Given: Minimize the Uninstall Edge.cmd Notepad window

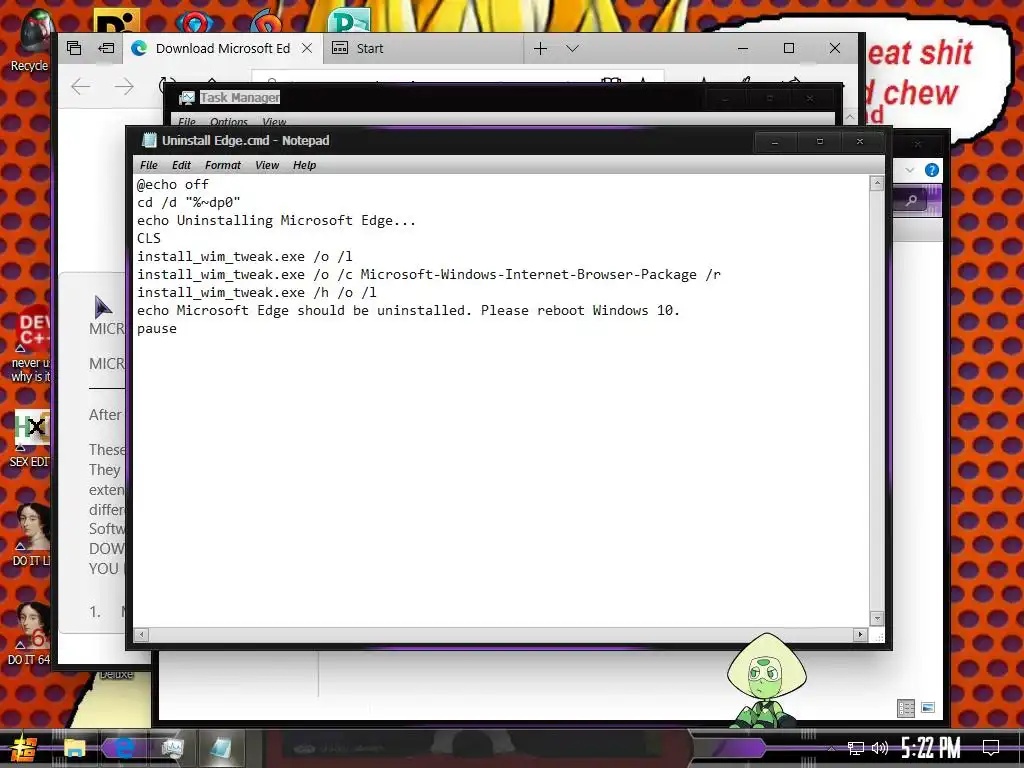Looking at the screenshot, I should coord(775,141).
